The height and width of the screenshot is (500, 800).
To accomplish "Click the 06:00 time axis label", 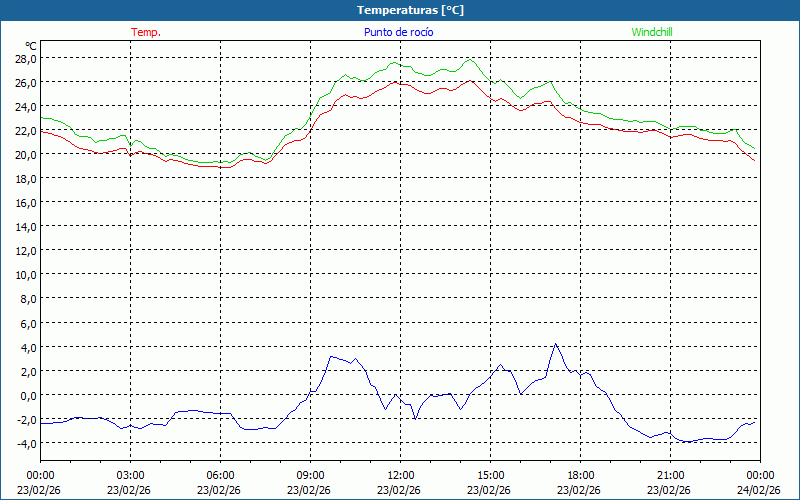I will coord(220,475).
